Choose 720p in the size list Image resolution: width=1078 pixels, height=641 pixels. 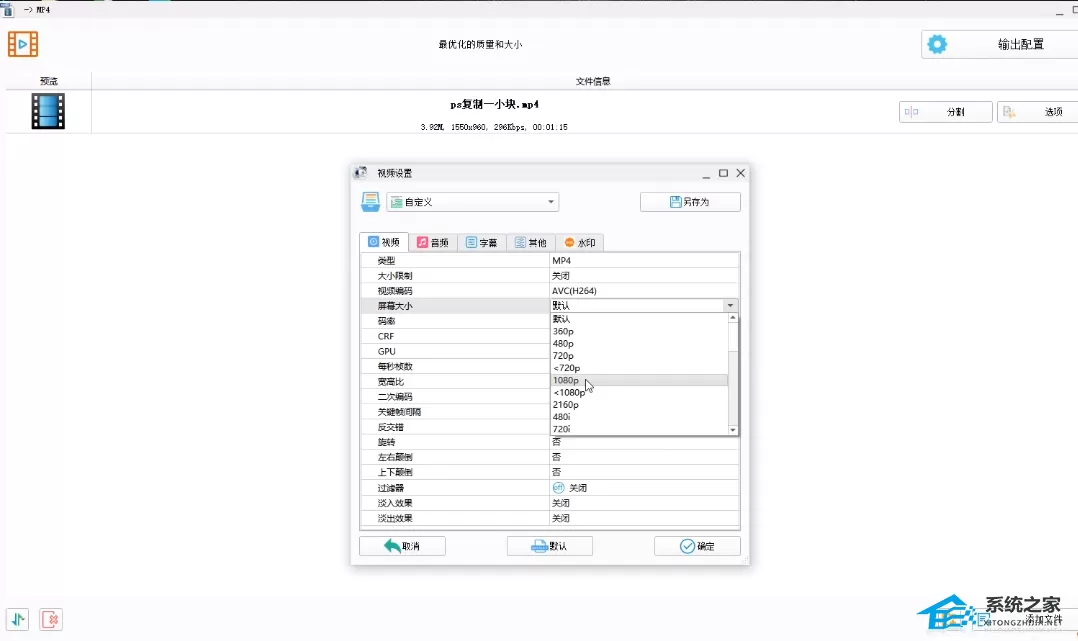(563, 356)
